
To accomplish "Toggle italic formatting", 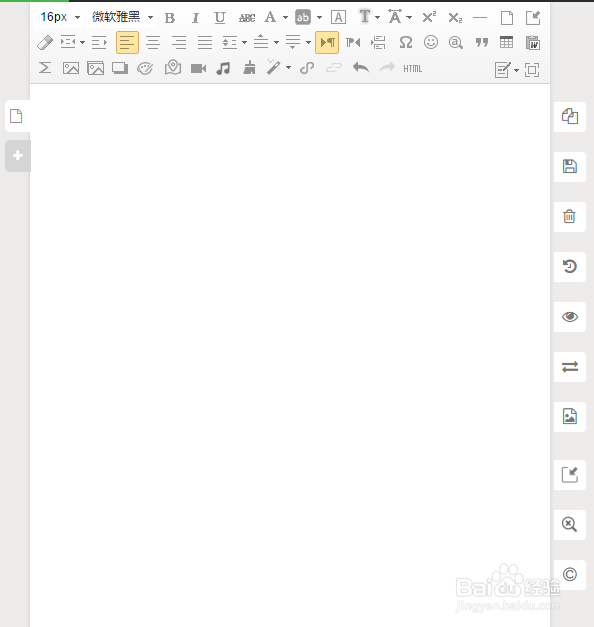I will [195, 18].
